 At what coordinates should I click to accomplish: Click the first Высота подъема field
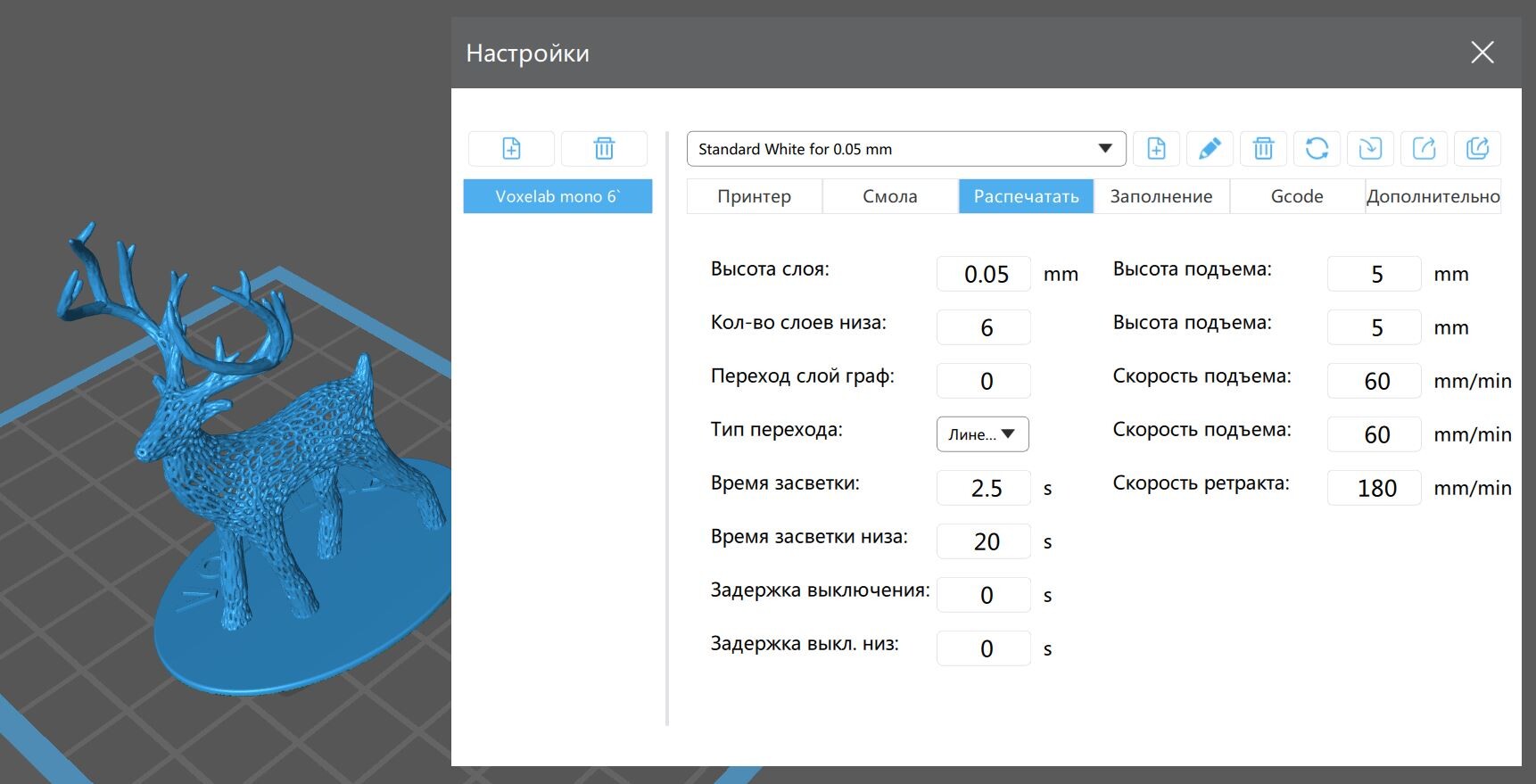coord(1375,274)
